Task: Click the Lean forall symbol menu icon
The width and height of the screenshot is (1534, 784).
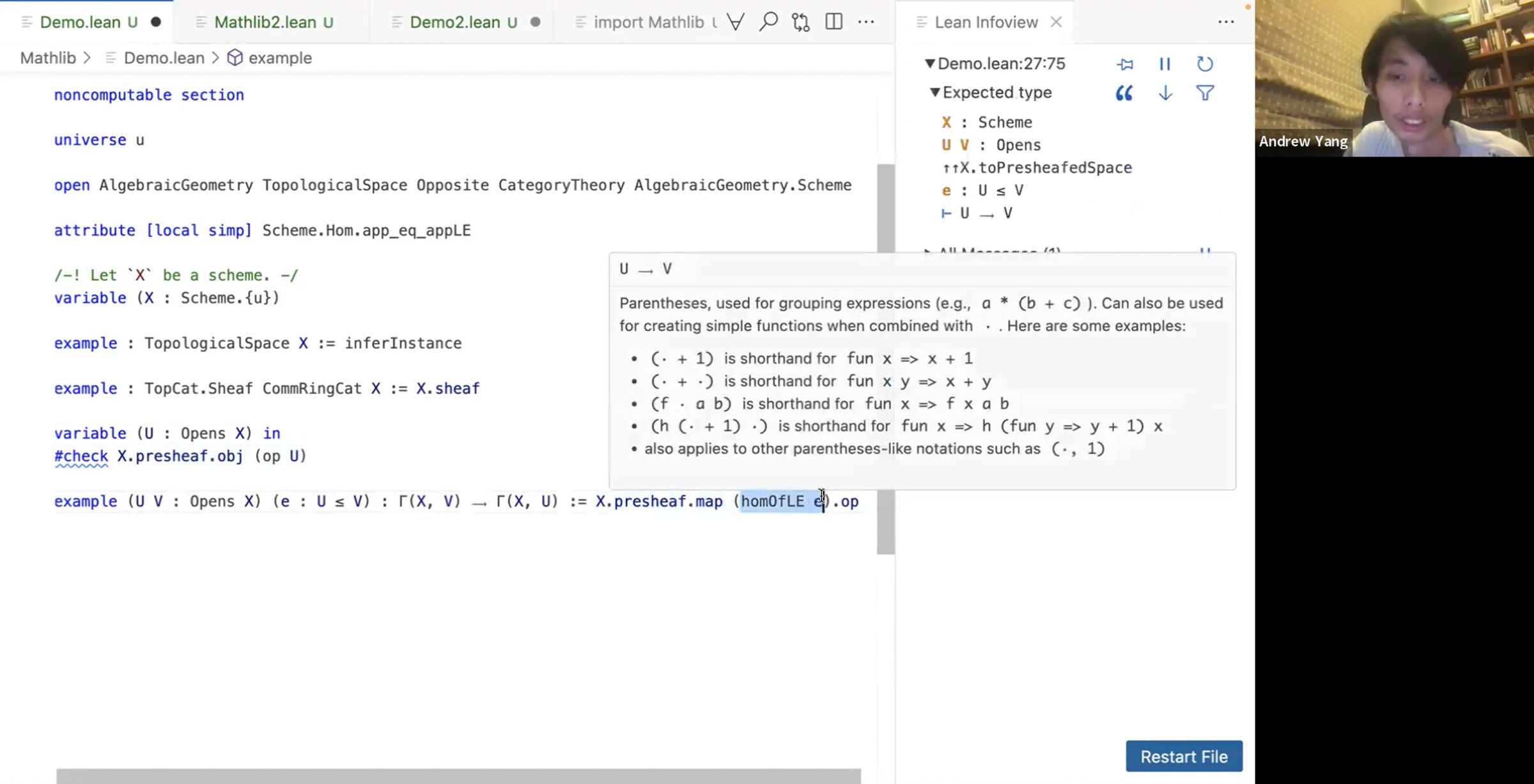Action: [736, 22]
